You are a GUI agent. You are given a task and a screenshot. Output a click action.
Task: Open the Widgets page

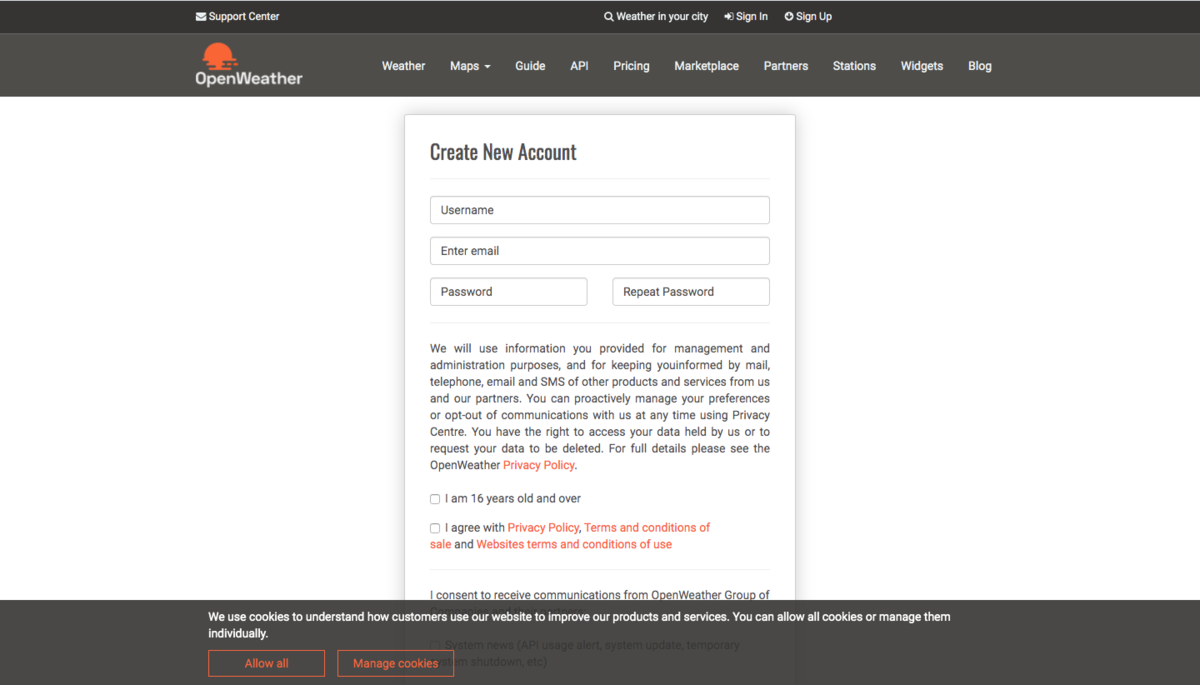(922, 66)
